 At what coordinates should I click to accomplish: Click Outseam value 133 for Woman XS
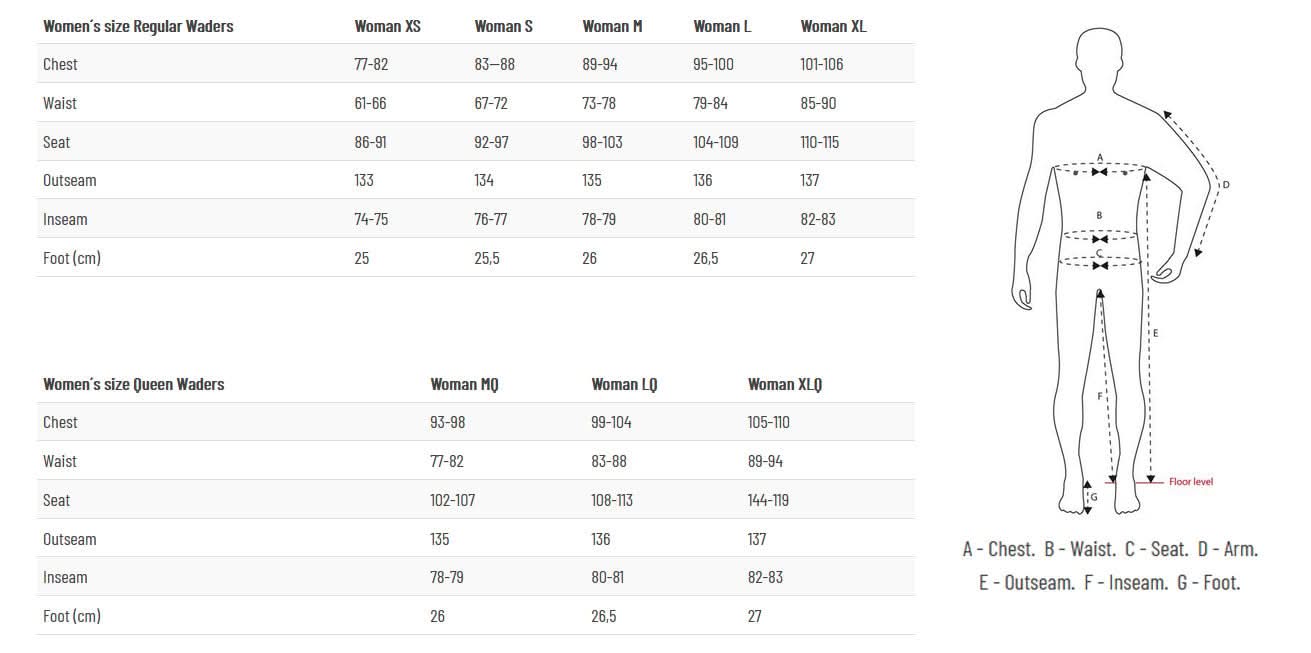click(364, 180)
